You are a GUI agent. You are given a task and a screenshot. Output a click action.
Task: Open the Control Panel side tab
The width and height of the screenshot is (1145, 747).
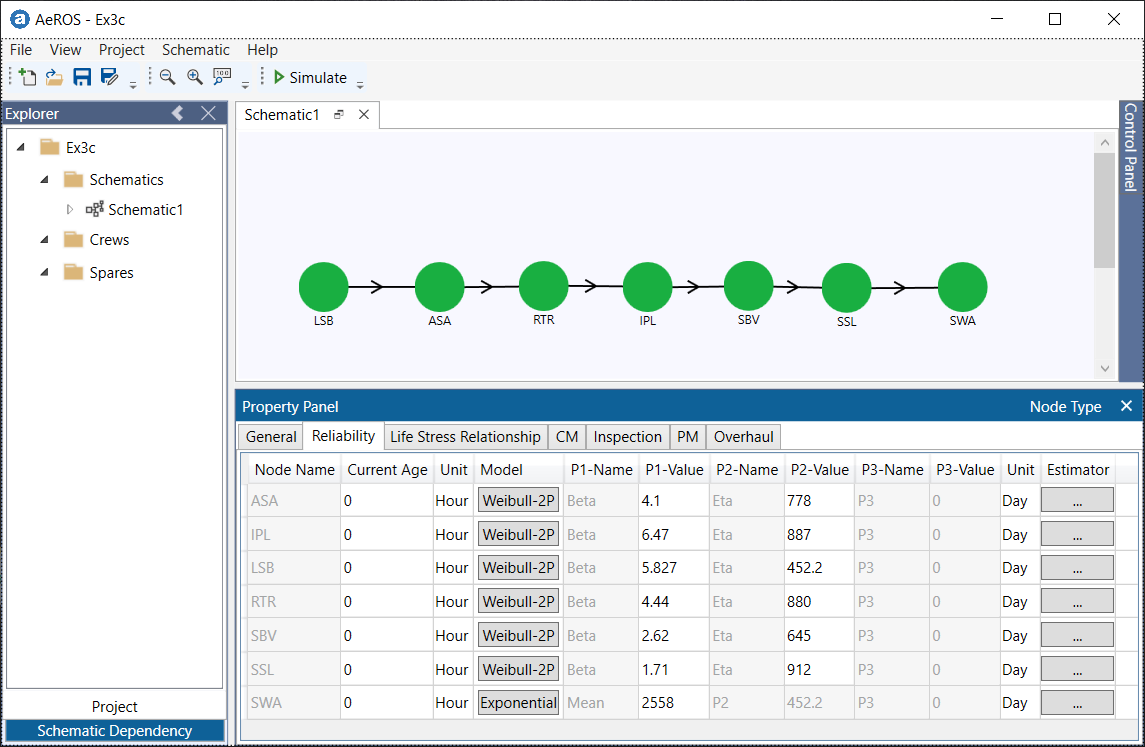coord(1130,146)
